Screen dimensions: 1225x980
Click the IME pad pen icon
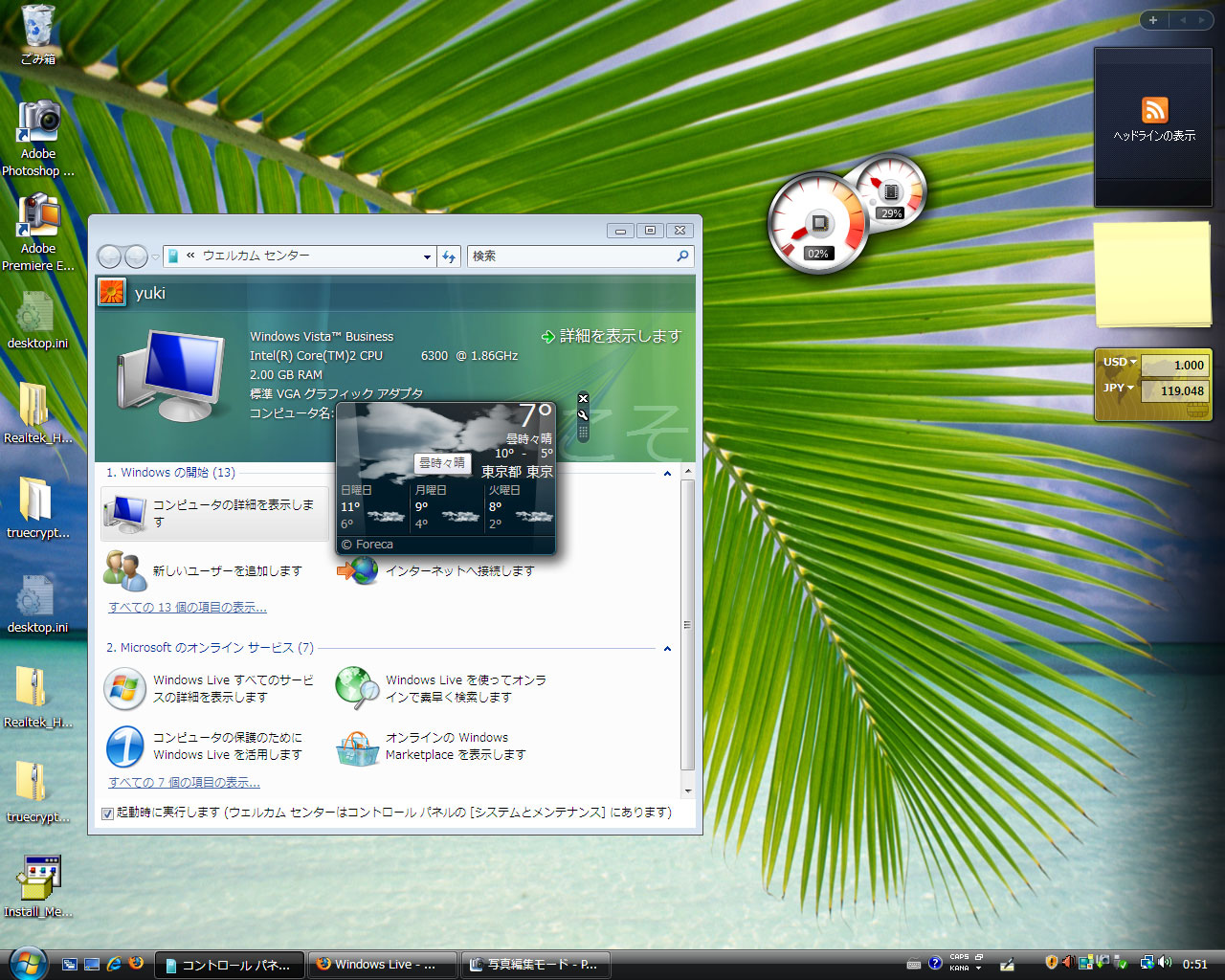coord(1007,964)
